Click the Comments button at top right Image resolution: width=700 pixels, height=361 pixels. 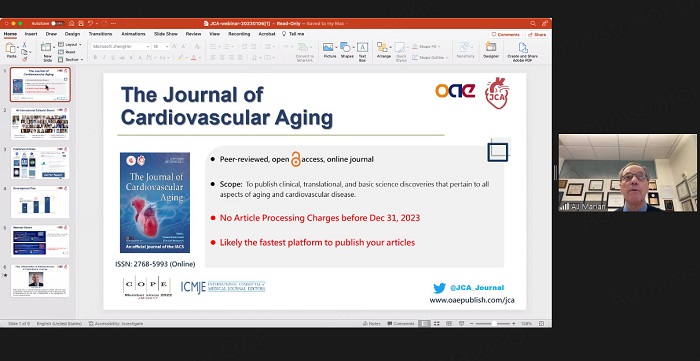point(506,34)
